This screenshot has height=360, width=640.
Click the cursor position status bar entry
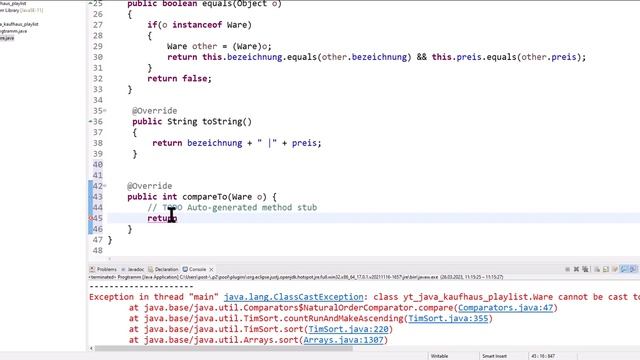[x=543, y=356]
